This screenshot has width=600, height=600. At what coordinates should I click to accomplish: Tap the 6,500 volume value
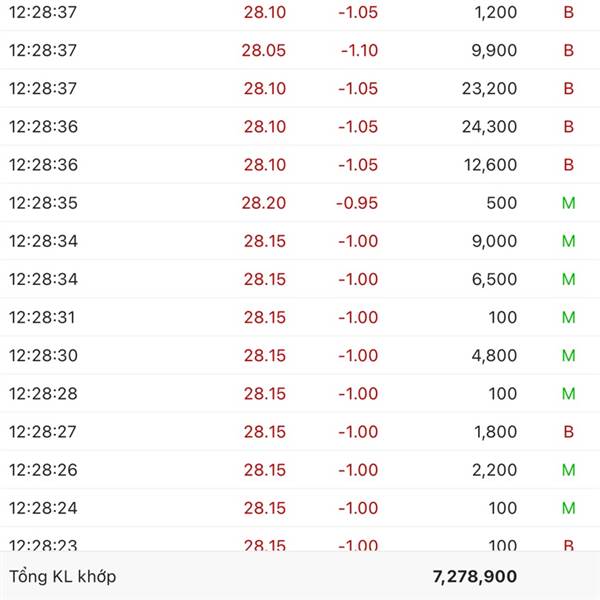(x=495, y=279)
